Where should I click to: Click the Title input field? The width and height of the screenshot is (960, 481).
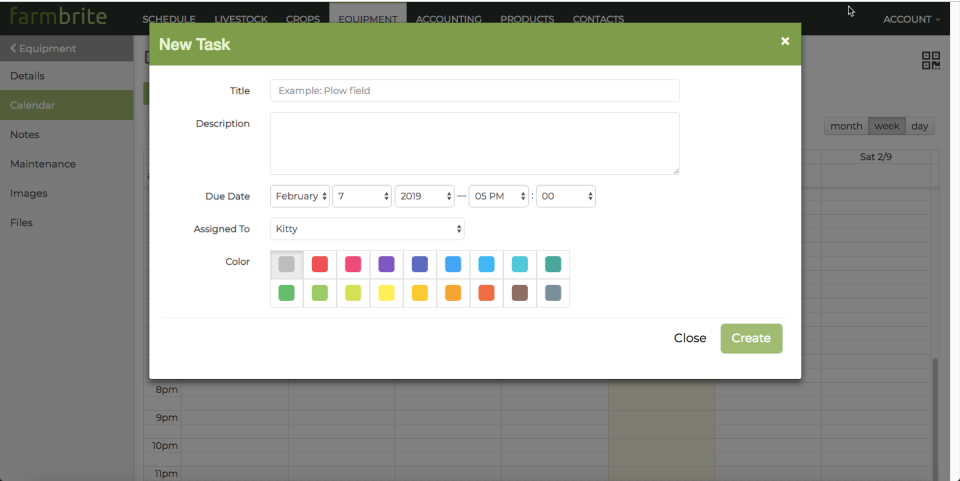coord(474,91)
